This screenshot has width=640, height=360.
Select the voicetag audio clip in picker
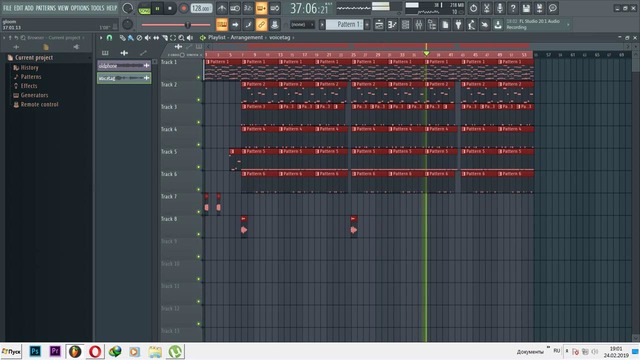(x=124, y=78)
